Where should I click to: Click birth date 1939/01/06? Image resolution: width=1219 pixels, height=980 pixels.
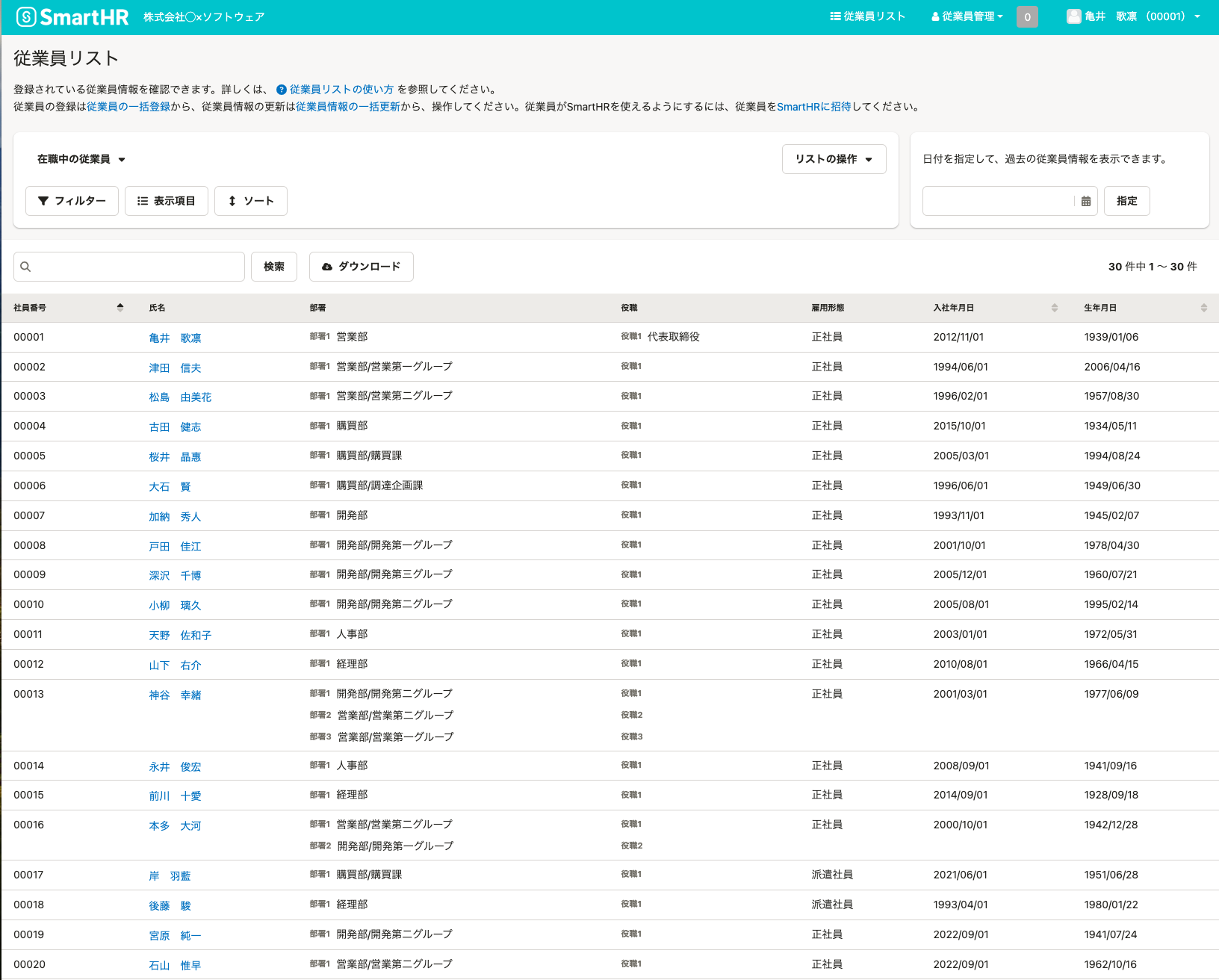1111,337
